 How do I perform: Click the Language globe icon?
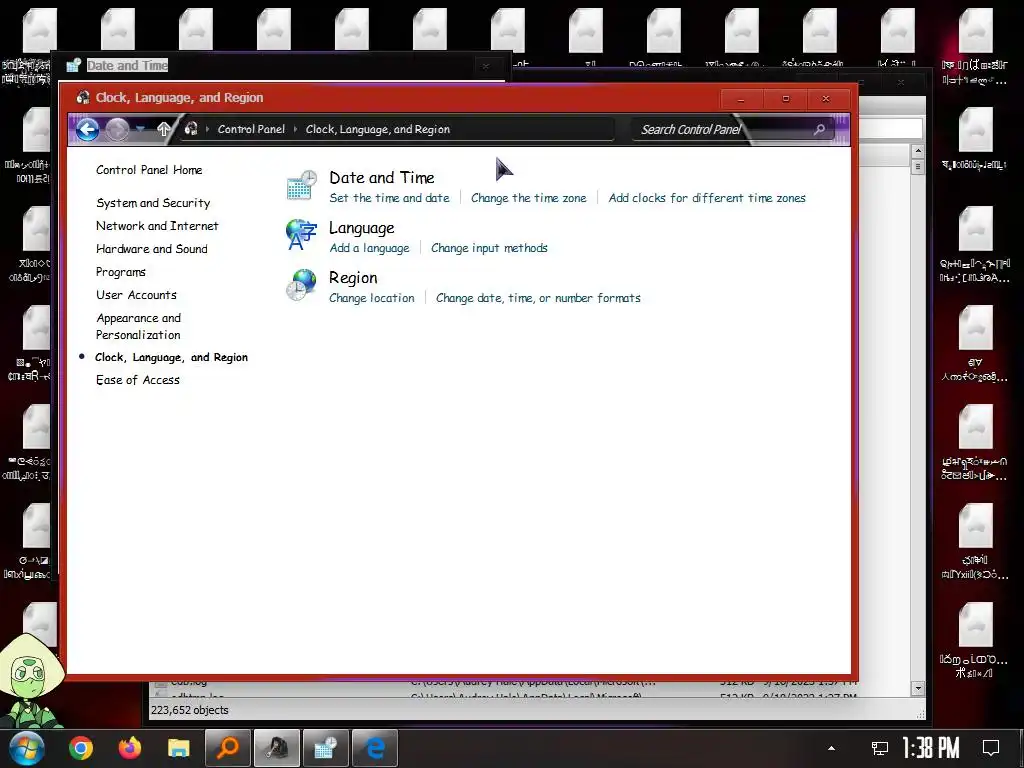(301, 235)
